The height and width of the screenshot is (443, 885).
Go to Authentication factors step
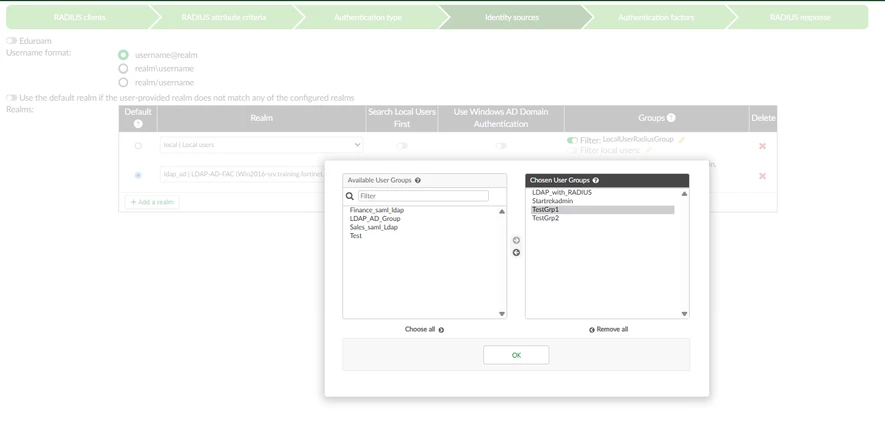656,17
